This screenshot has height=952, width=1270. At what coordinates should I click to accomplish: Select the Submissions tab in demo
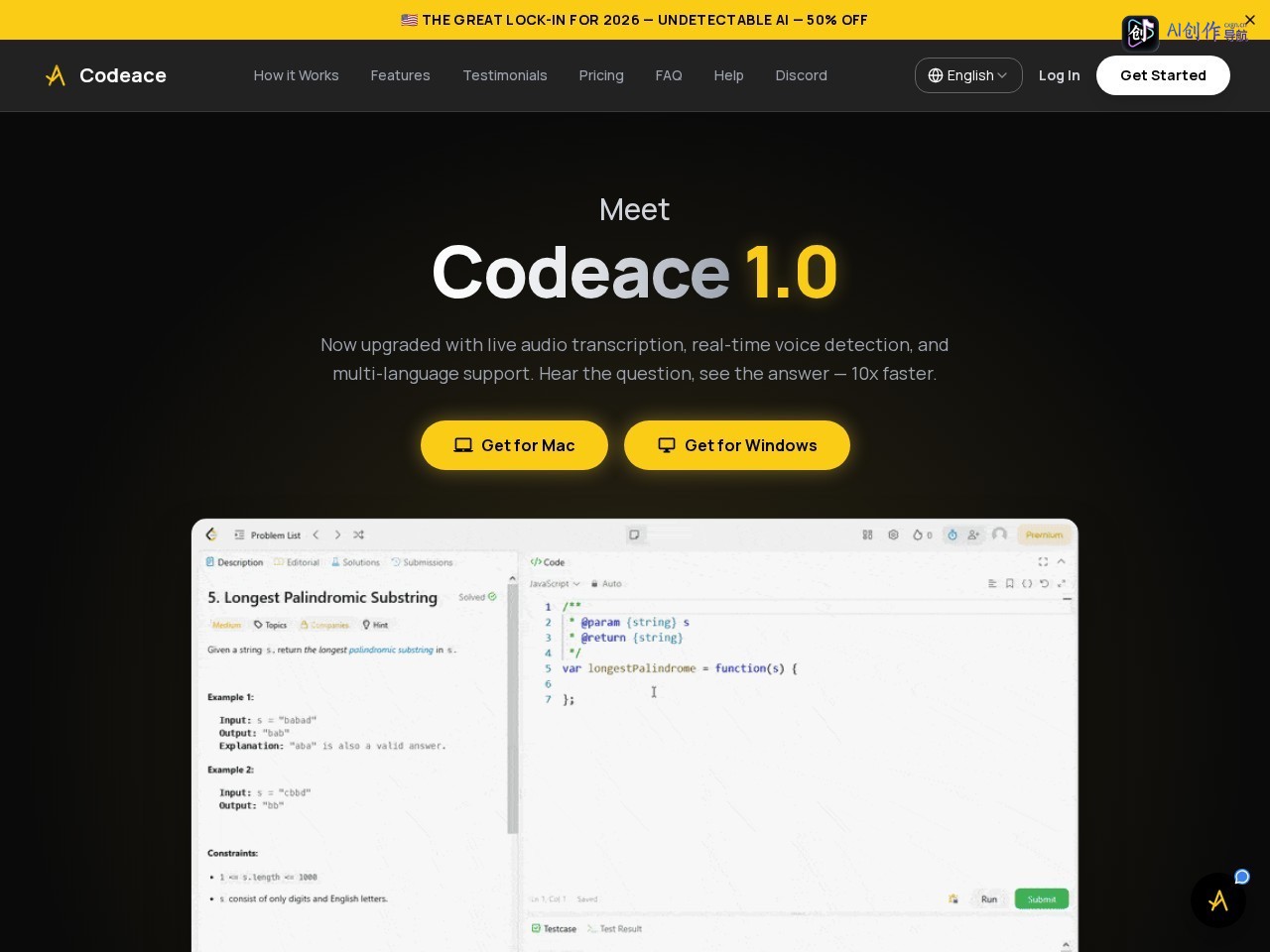423,562
